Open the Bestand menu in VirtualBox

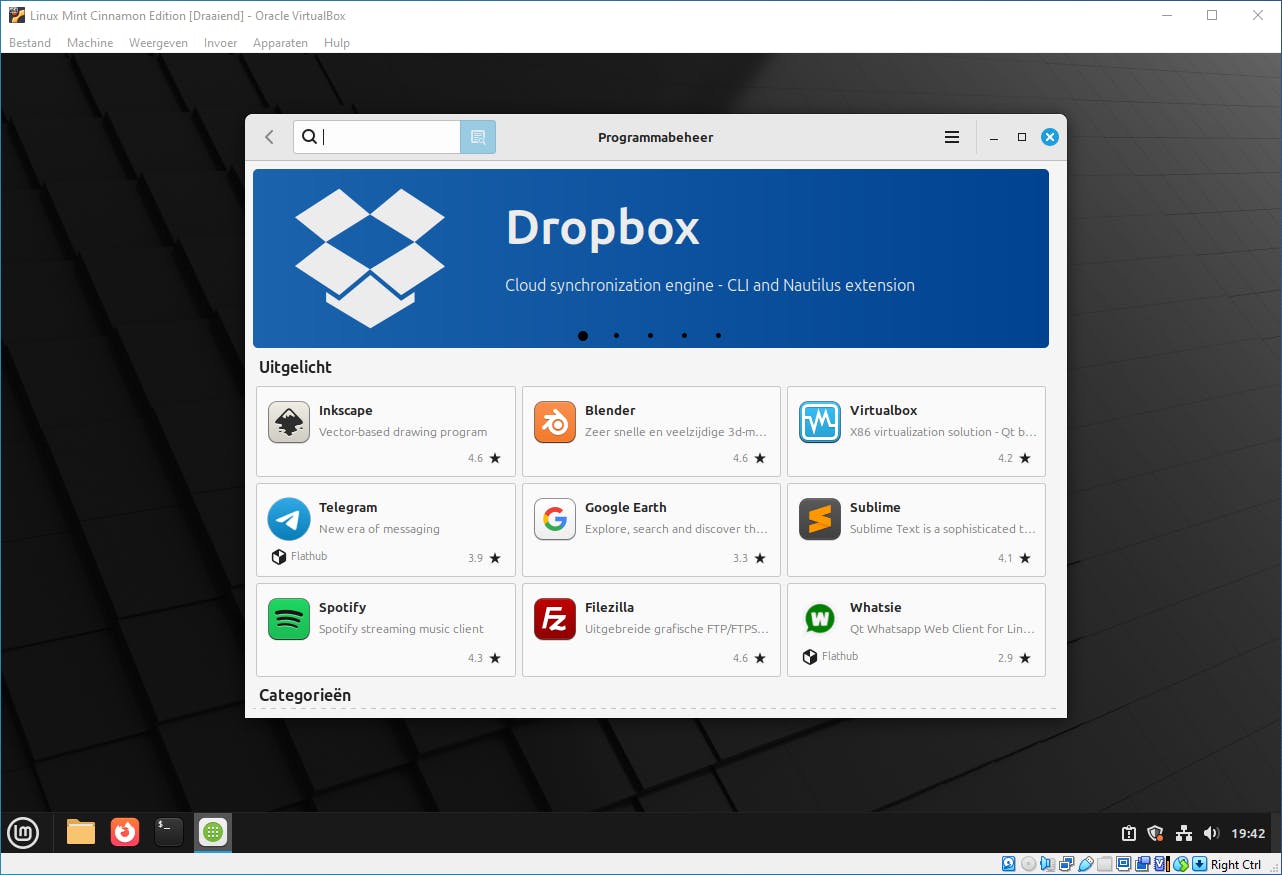30,43
